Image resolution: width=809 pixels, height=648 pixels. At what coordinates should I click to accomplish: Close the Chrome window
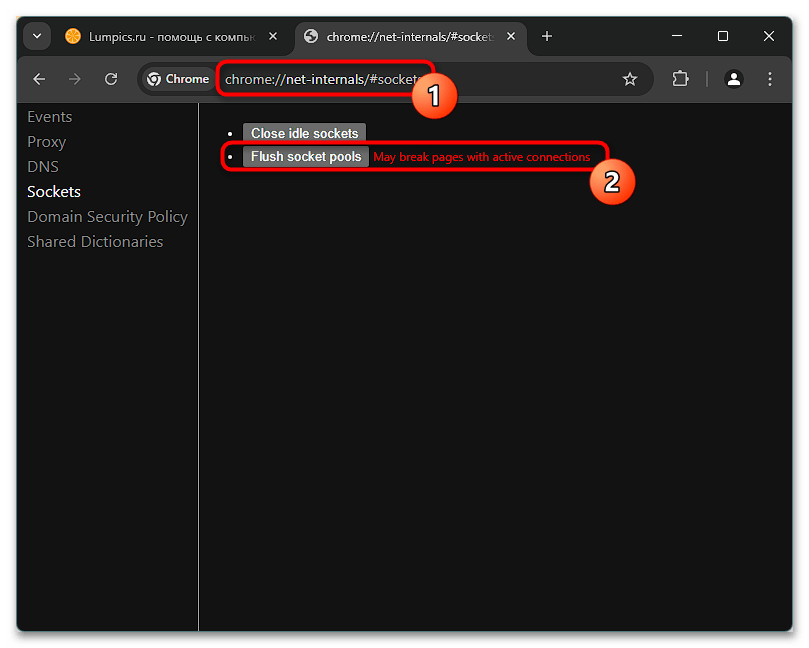point(769,36)
